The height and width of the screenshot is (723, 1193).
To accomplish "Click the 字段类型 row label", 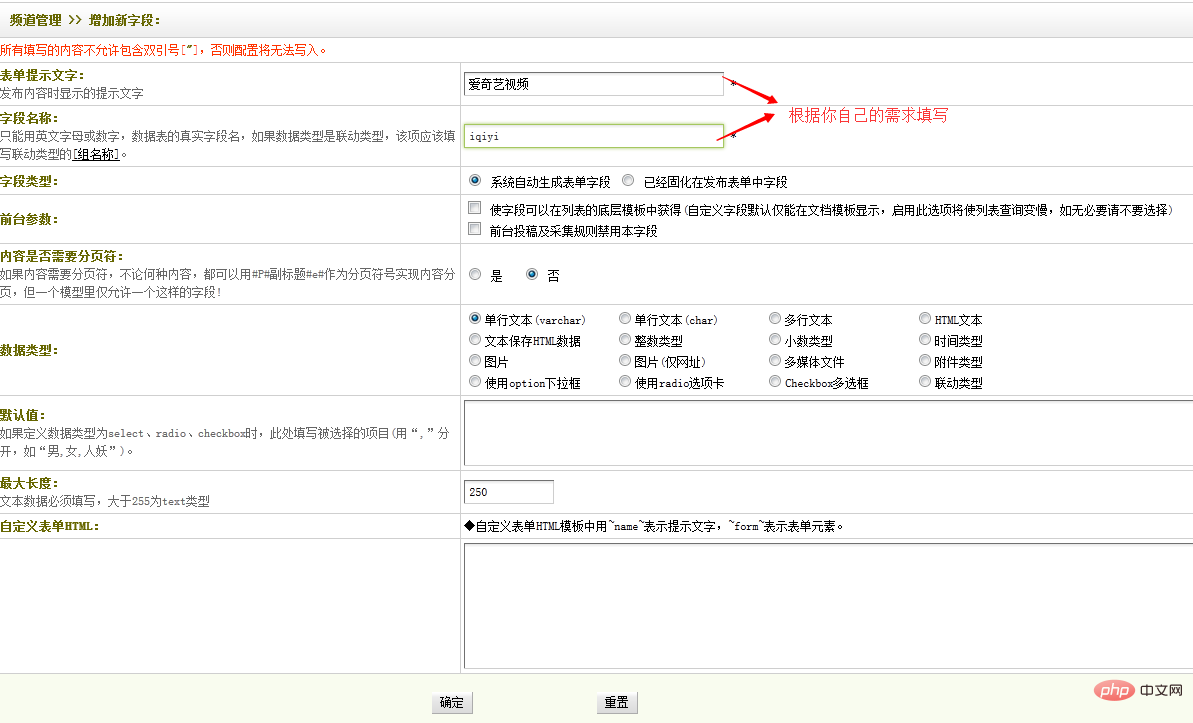I will (30, 181).
